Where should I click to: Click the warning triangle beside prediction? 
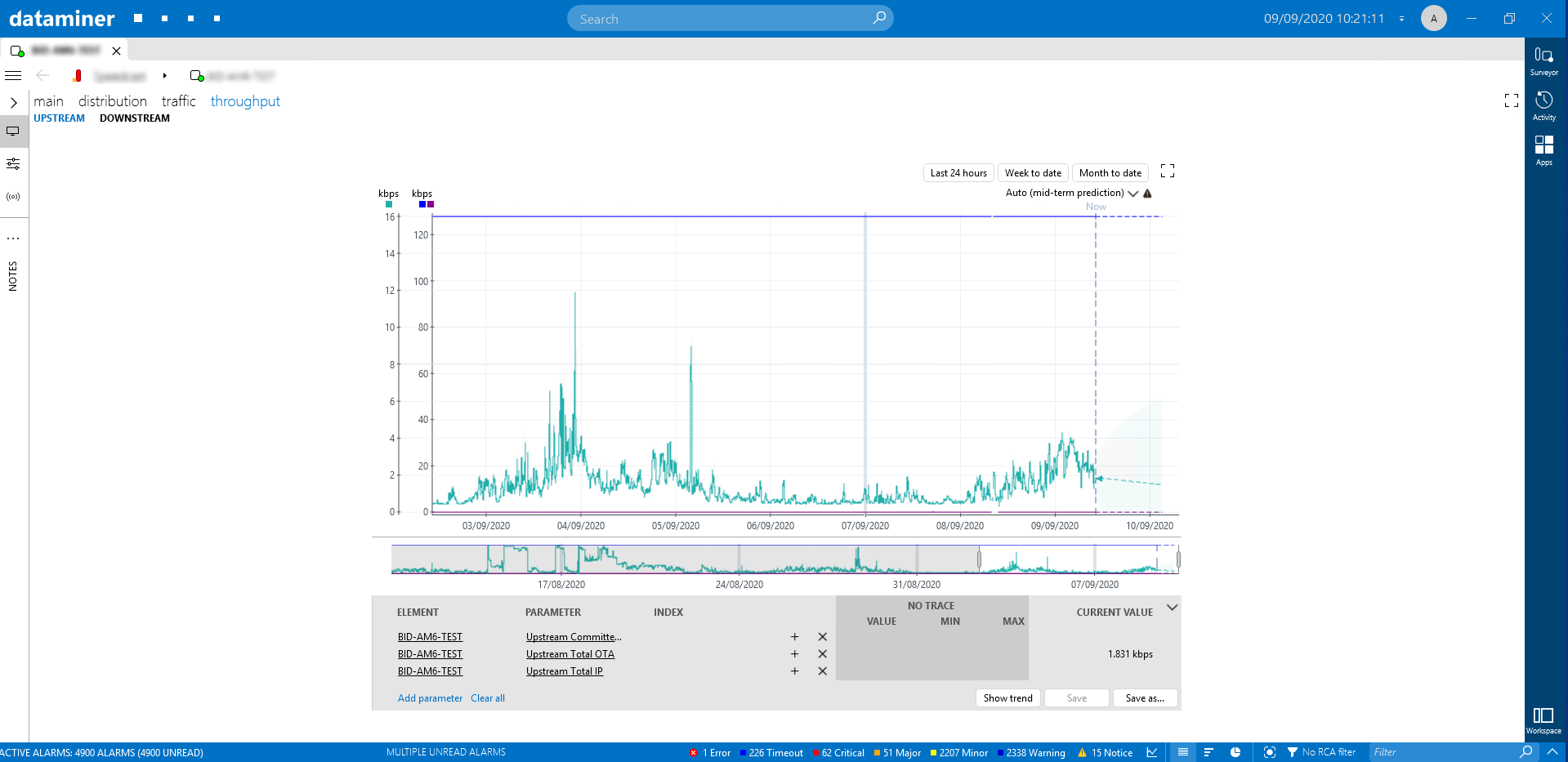click(x=1147, y=194)
